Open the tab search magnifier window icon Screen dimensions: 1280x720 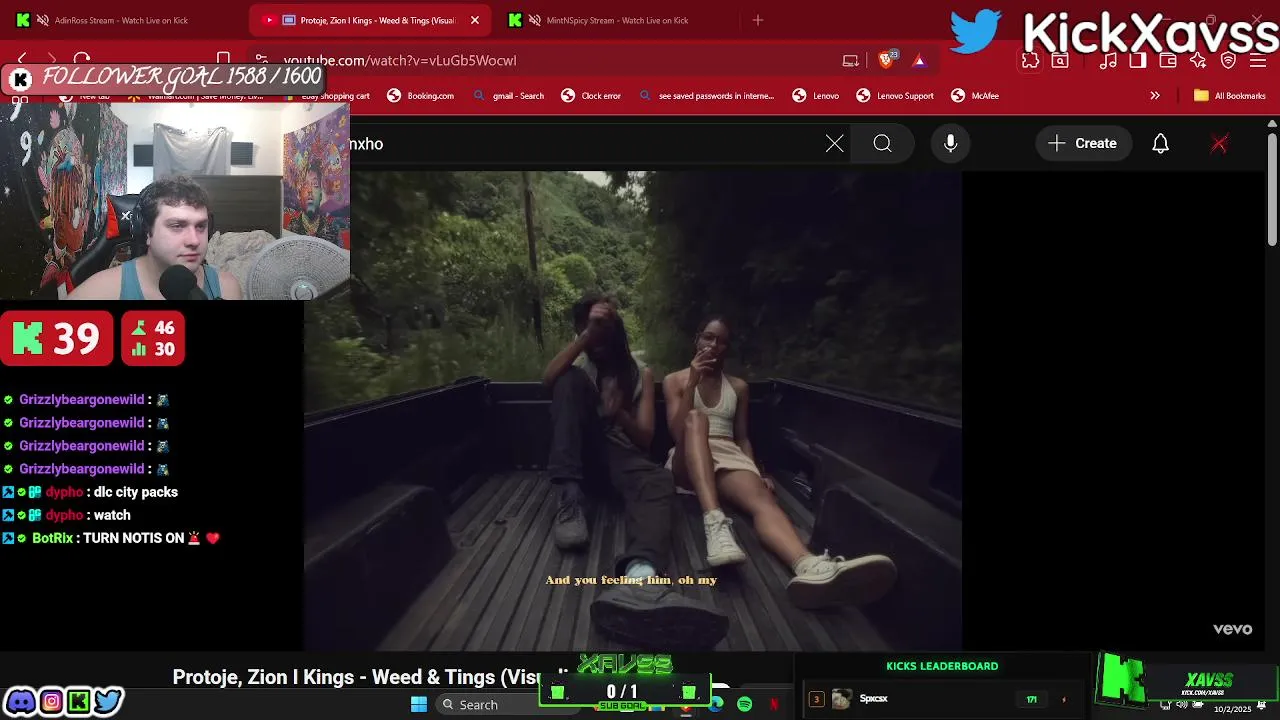pos(1060,61)
